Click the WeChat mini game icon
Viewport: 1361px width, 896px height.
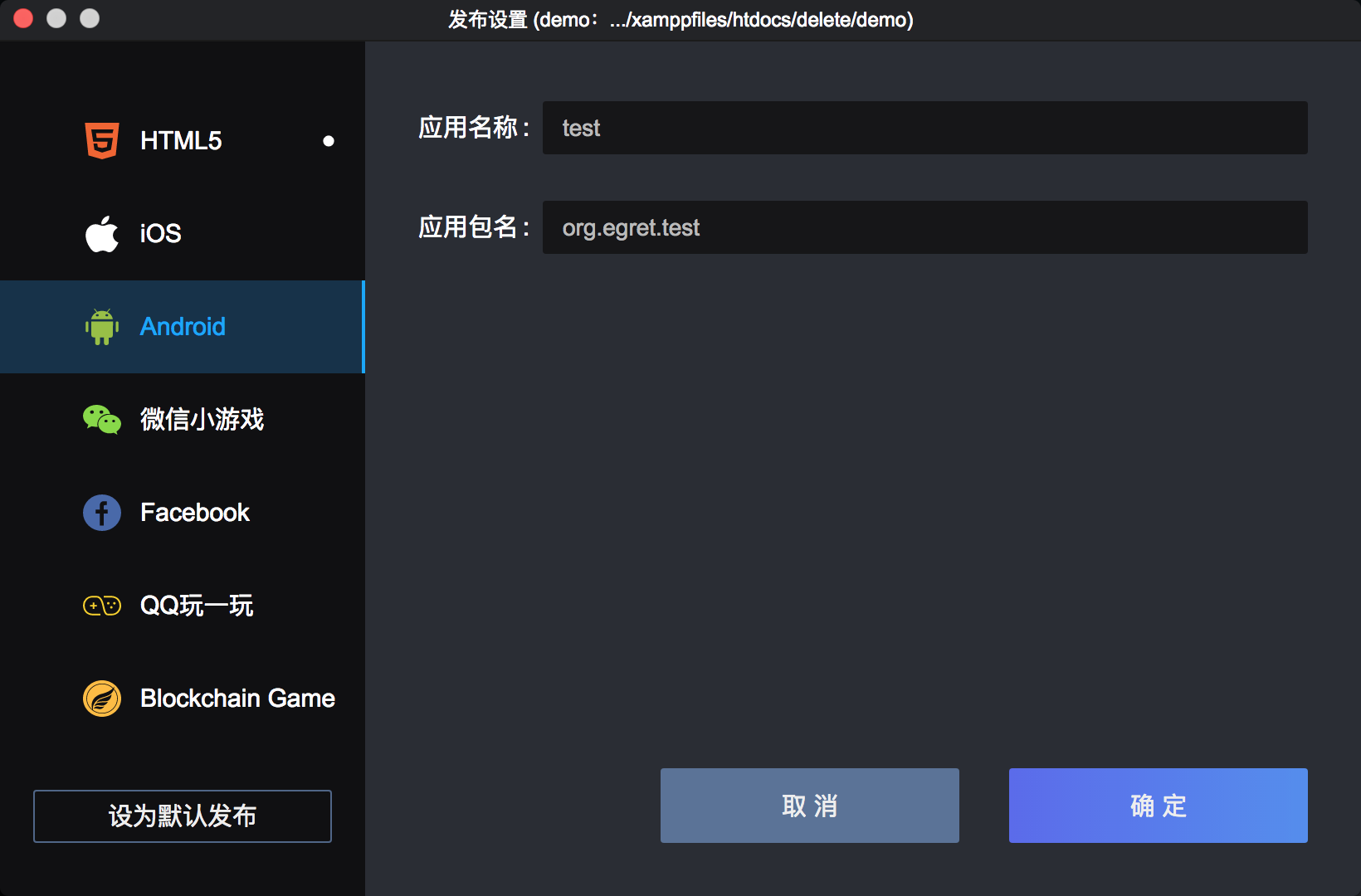click(102, 420)
